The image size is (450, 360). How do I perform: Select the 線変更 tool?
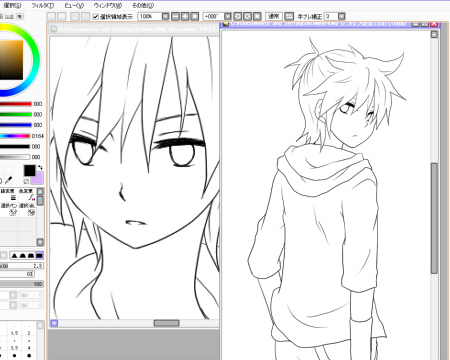coord(8,194)
